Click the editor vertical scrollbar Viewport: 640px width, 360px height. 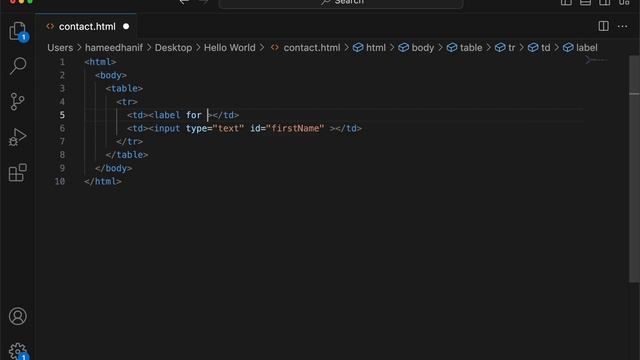tap(634, 168)
